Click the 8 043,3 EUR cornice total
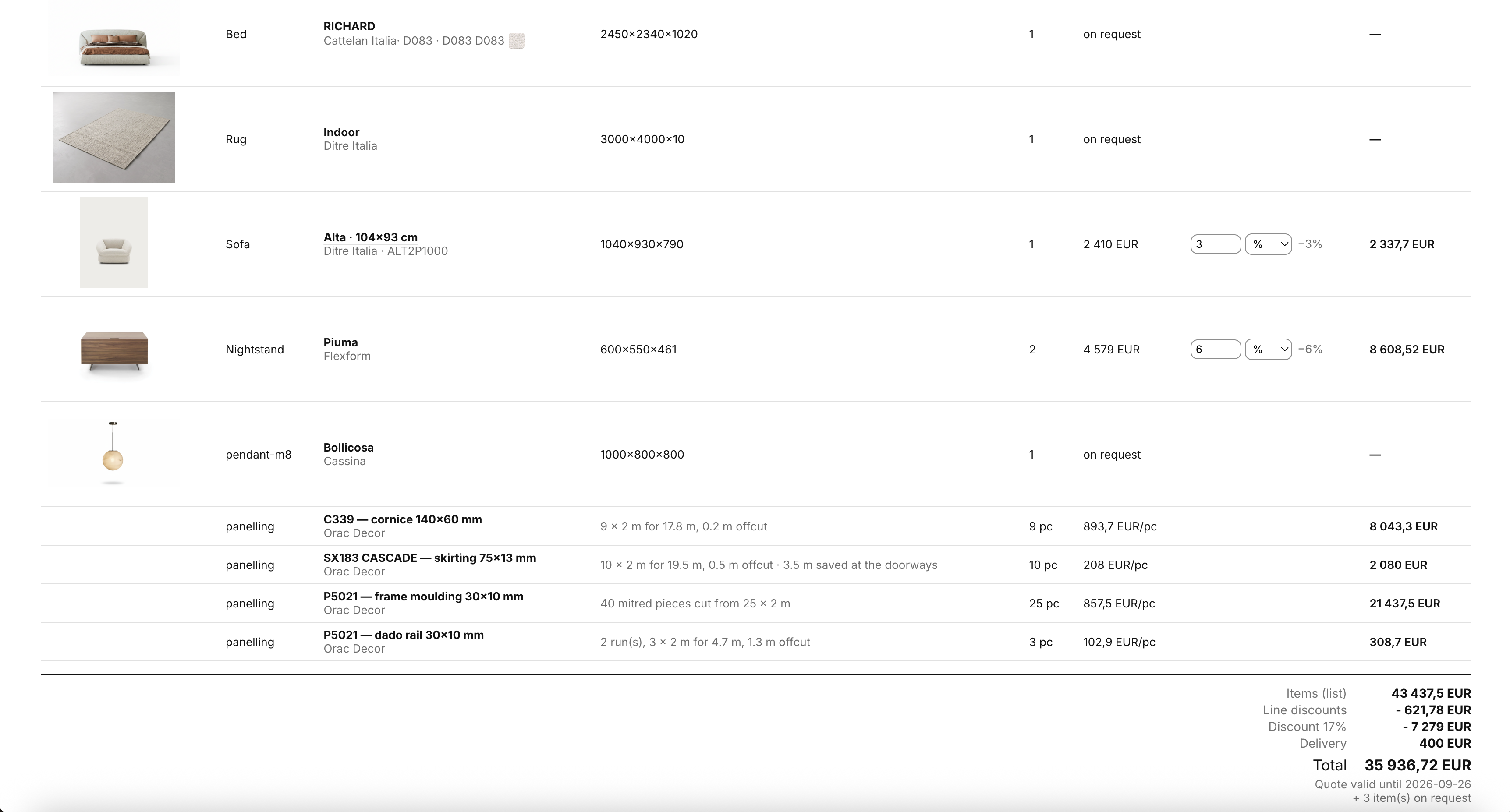Screen dimensions: 1510x812 1404,526
